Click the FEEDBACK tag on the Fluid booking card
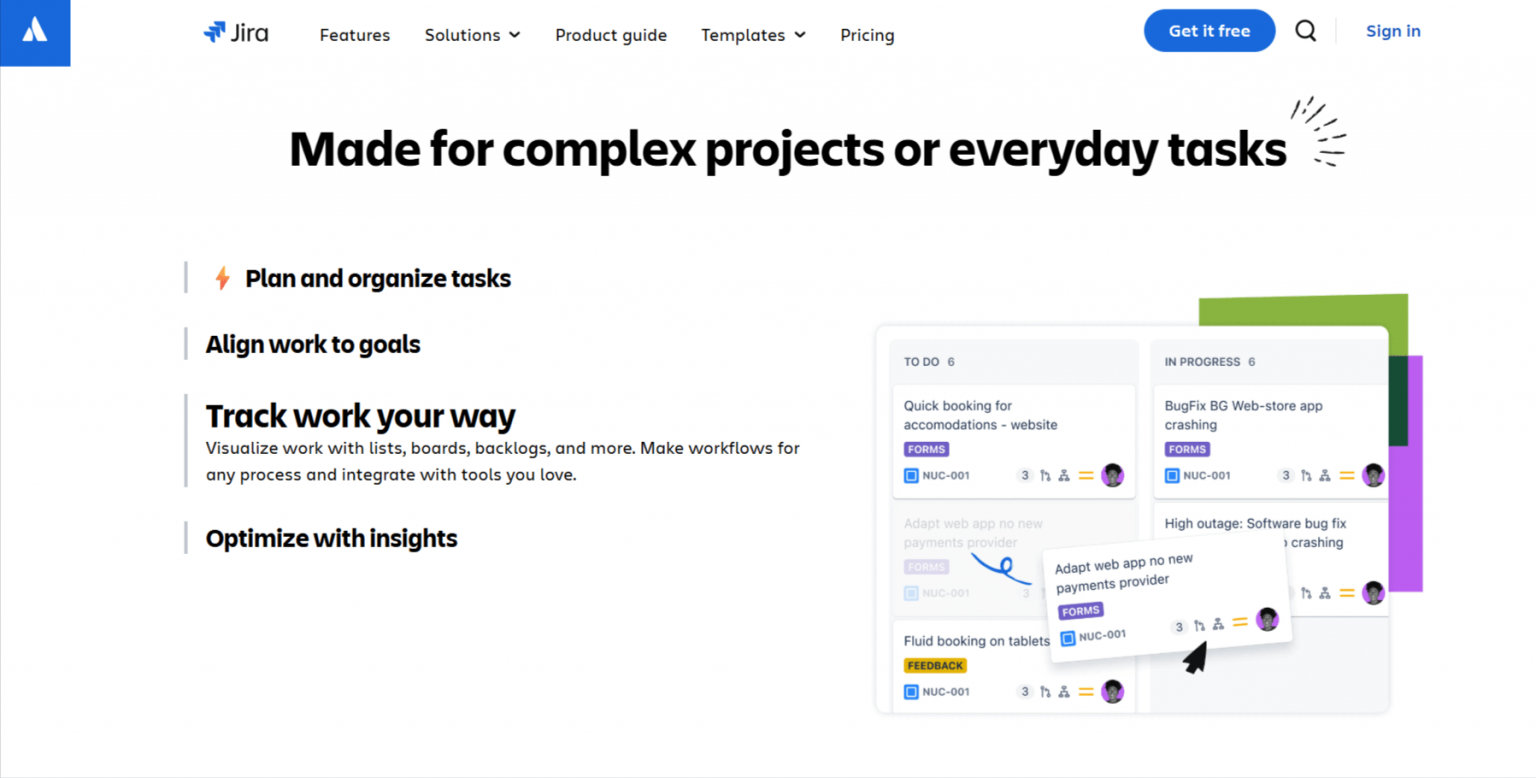The image size is (1536, 778). click(934, 665)
